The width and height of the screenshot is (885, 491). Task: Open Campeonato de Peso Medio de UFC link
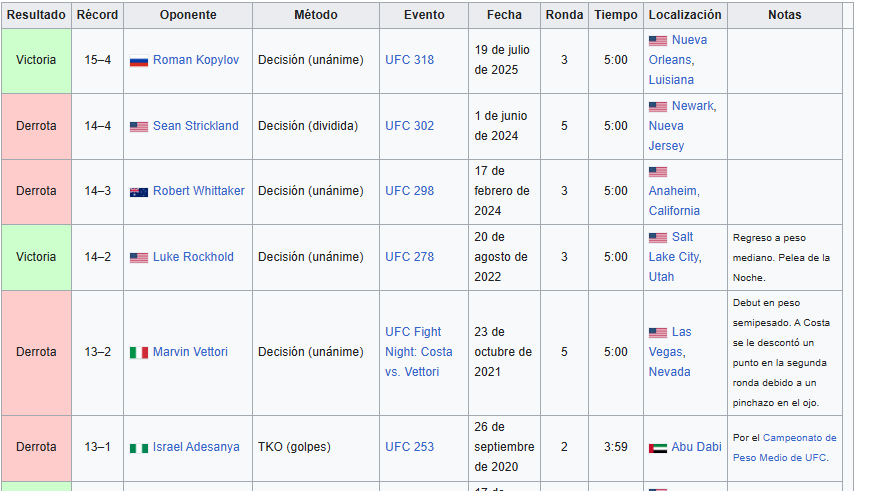click(785, 448)
